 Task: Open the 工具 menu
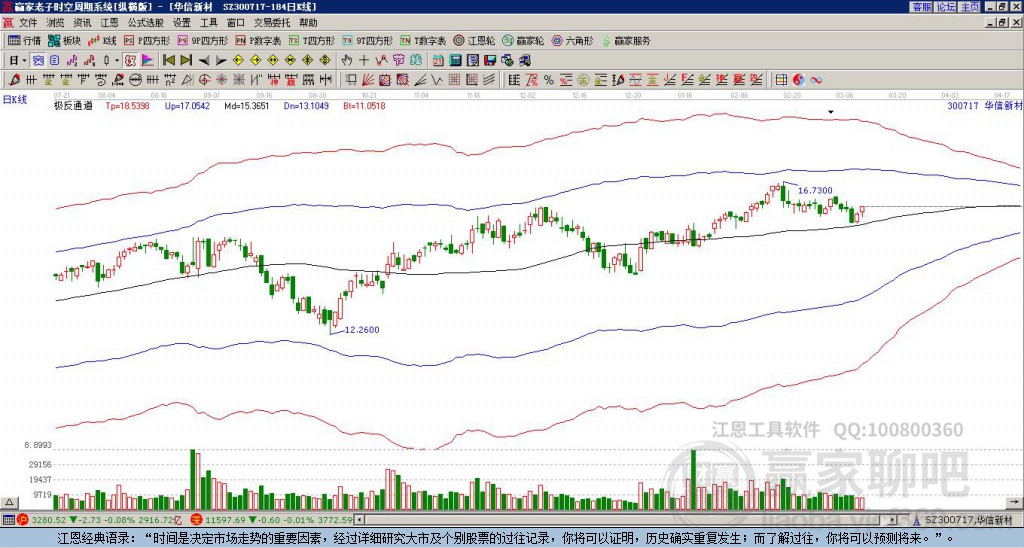pyautogui.click(x=208, y=23)
